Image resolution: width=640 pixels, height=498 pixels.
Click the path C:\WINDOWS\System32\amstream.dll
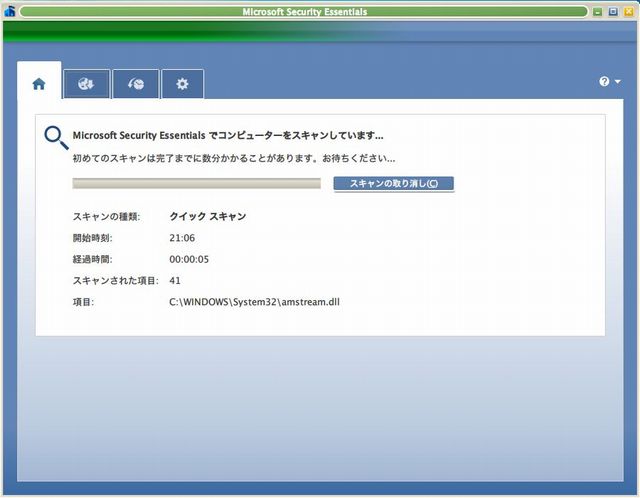coord(254,302)
